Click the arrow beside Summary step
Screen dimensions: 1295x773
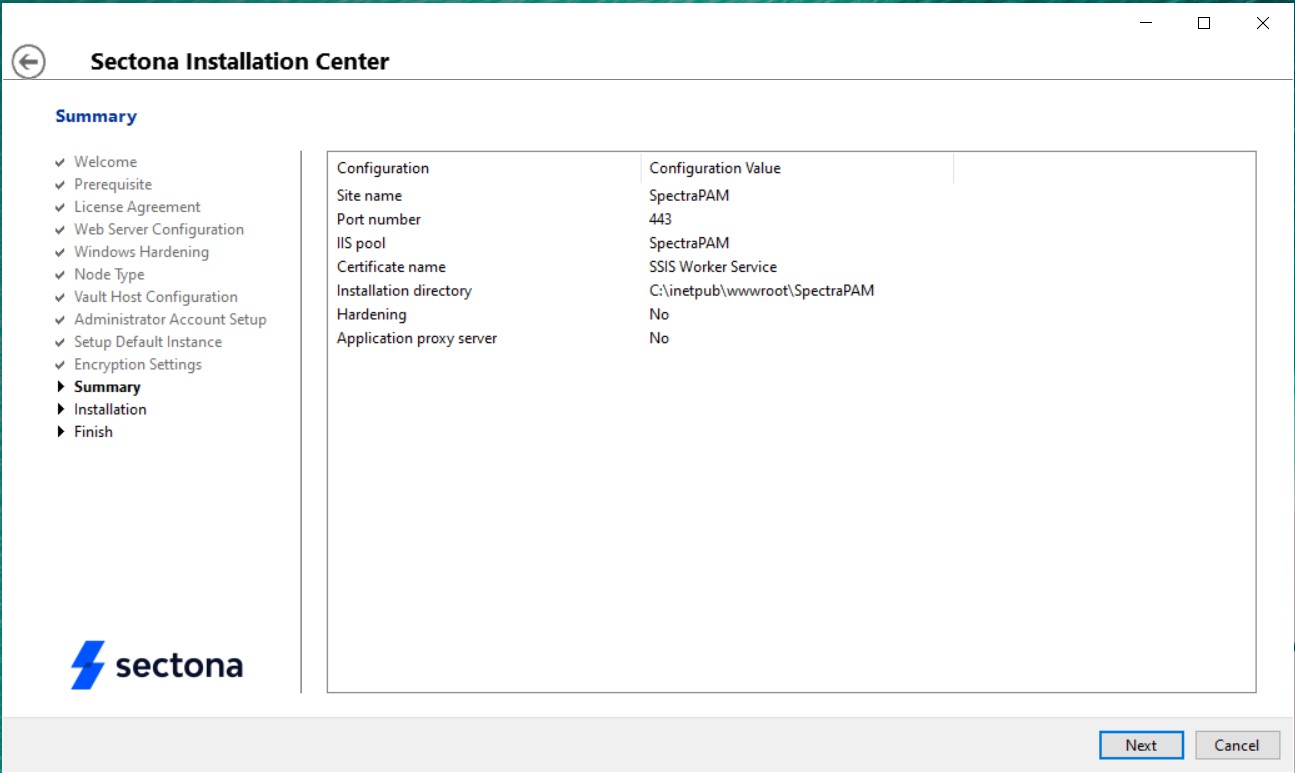(x=61, y=387)
